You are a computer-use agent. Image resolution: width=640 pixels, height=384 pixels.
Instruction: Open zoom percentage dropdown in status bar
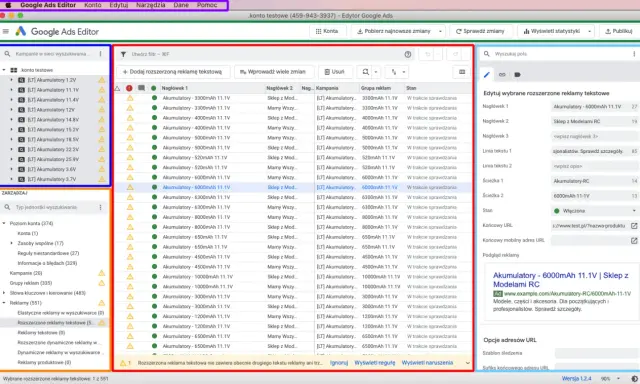[618, 379]
